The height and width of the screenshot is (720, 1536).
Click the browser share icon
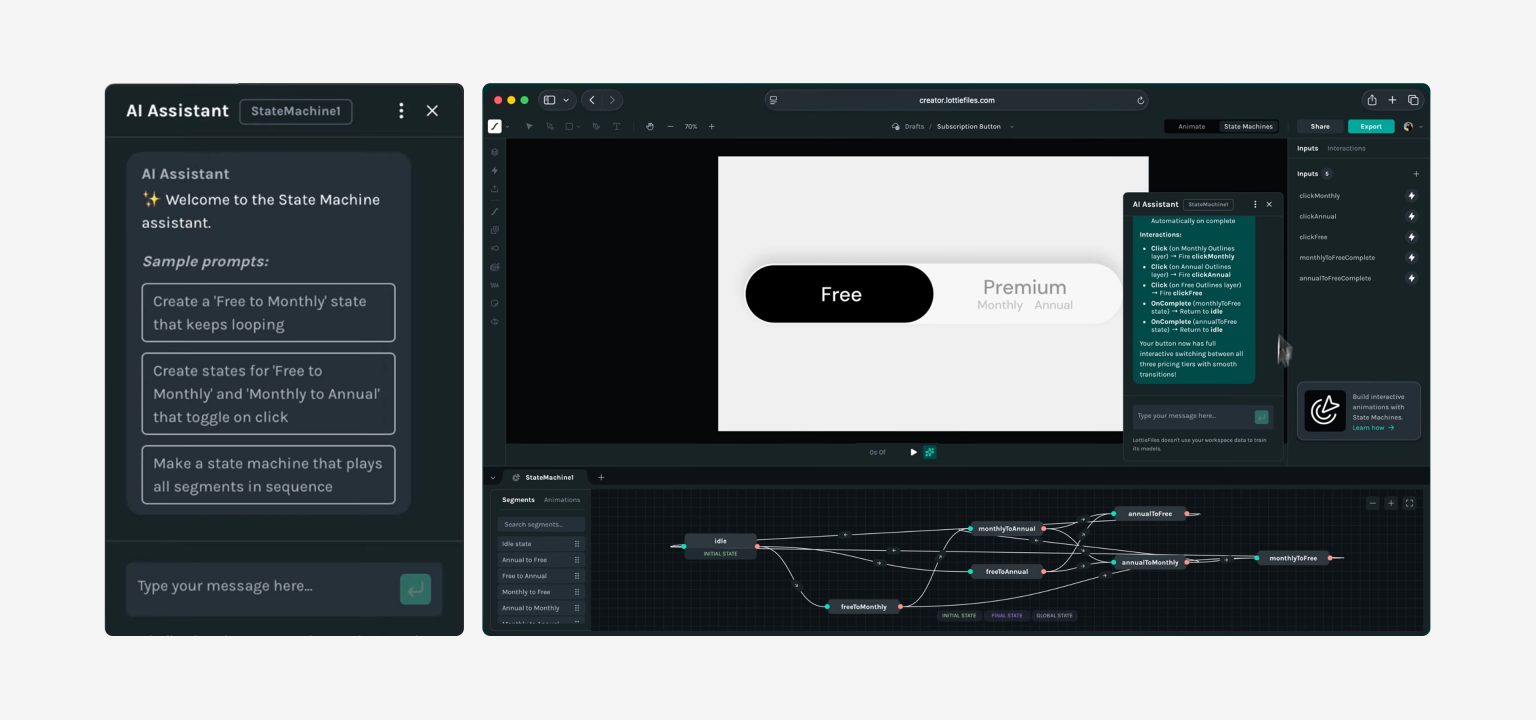pyautogui.click(x=1372, y=100)
